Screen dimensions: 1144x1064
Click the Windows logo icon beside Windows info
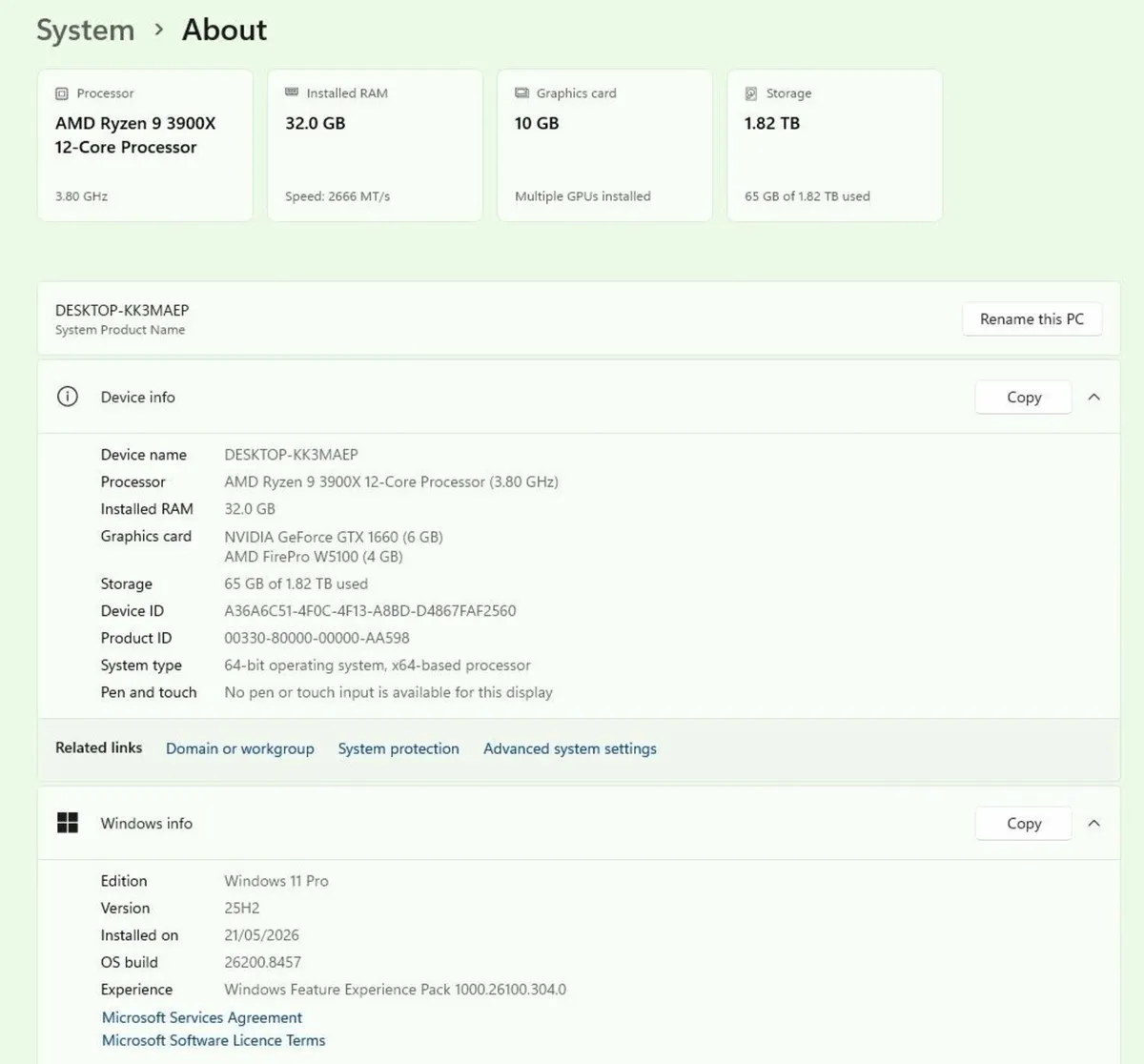[68, 823]
